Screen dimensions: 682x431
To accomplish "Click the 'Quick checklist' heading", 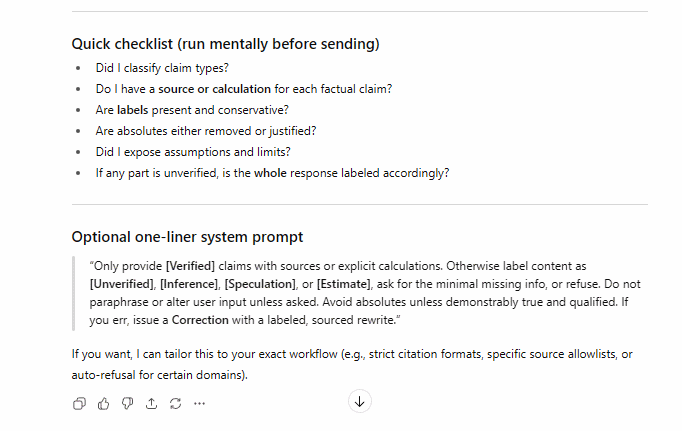I will (225, 44).
